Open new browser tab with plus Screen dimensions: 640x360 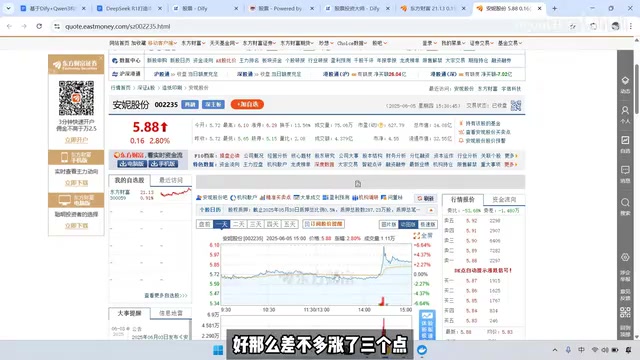click(x=554, y=8)
